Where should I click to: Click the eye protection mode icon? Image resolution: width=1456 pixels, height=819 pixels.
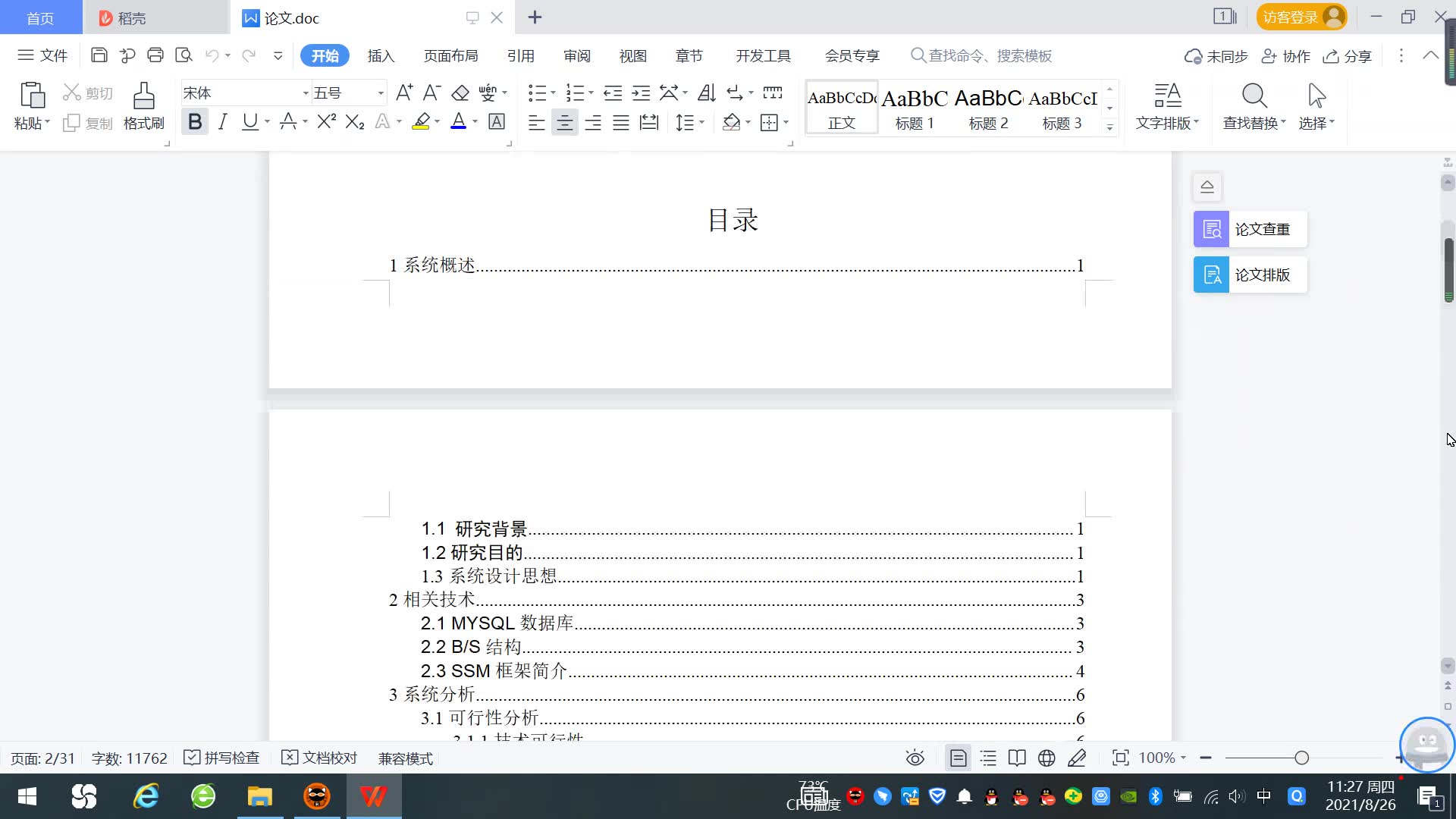[915, 758]
